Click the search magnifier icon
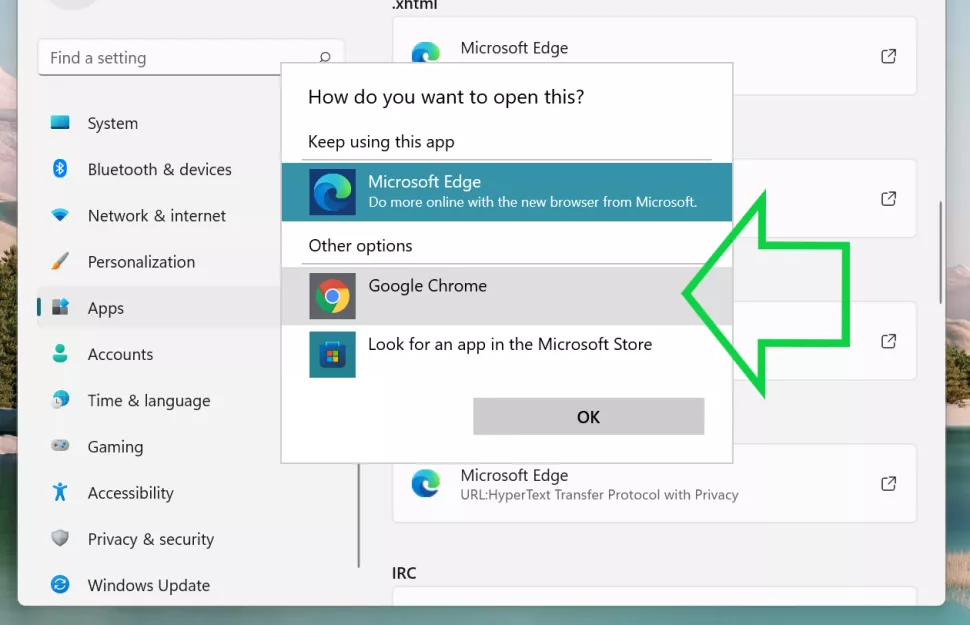Viewport: 970px width, 625px height. (325, 57)
